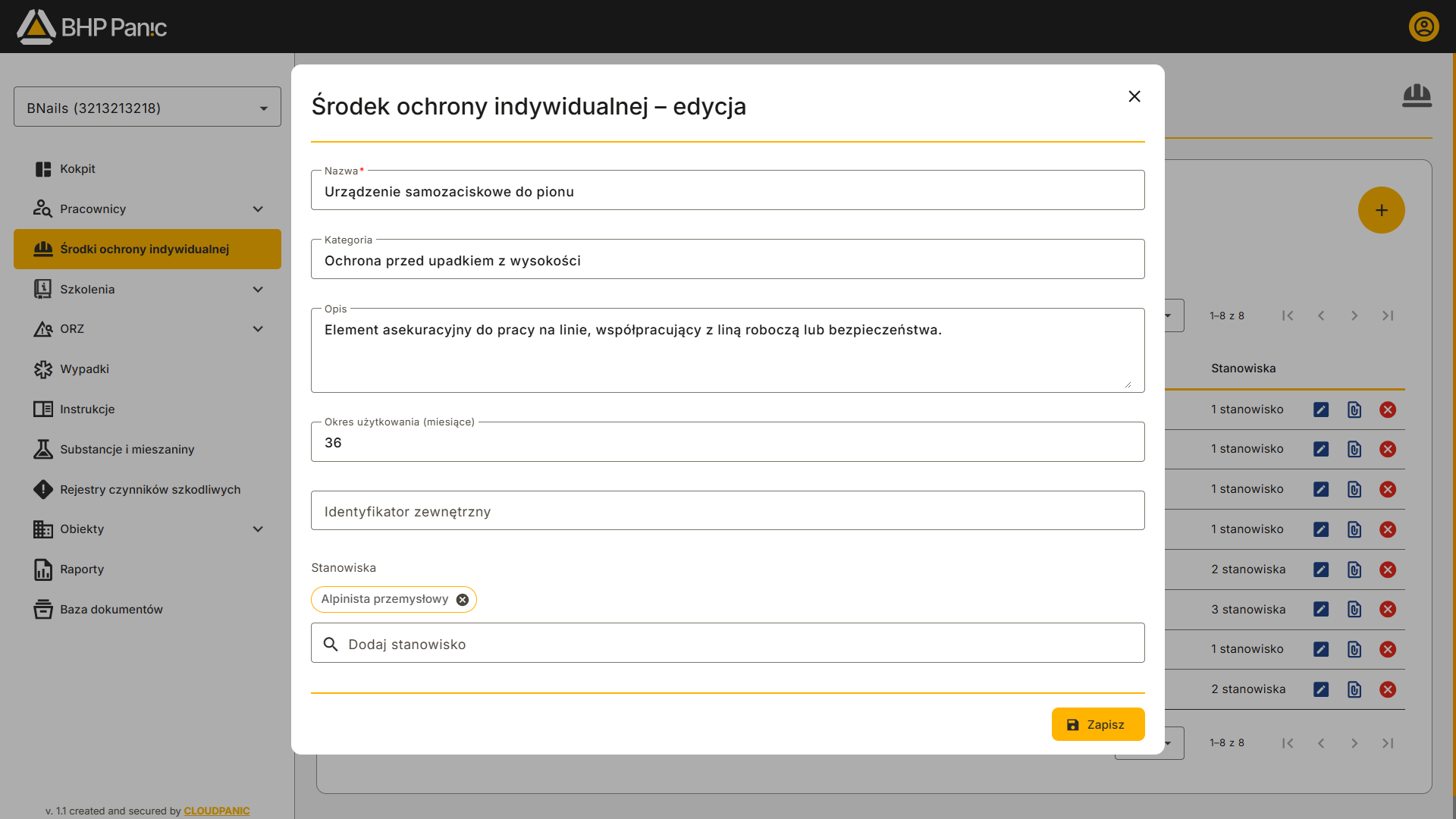Click the Alpinista przemysłowy chip label

384,599
